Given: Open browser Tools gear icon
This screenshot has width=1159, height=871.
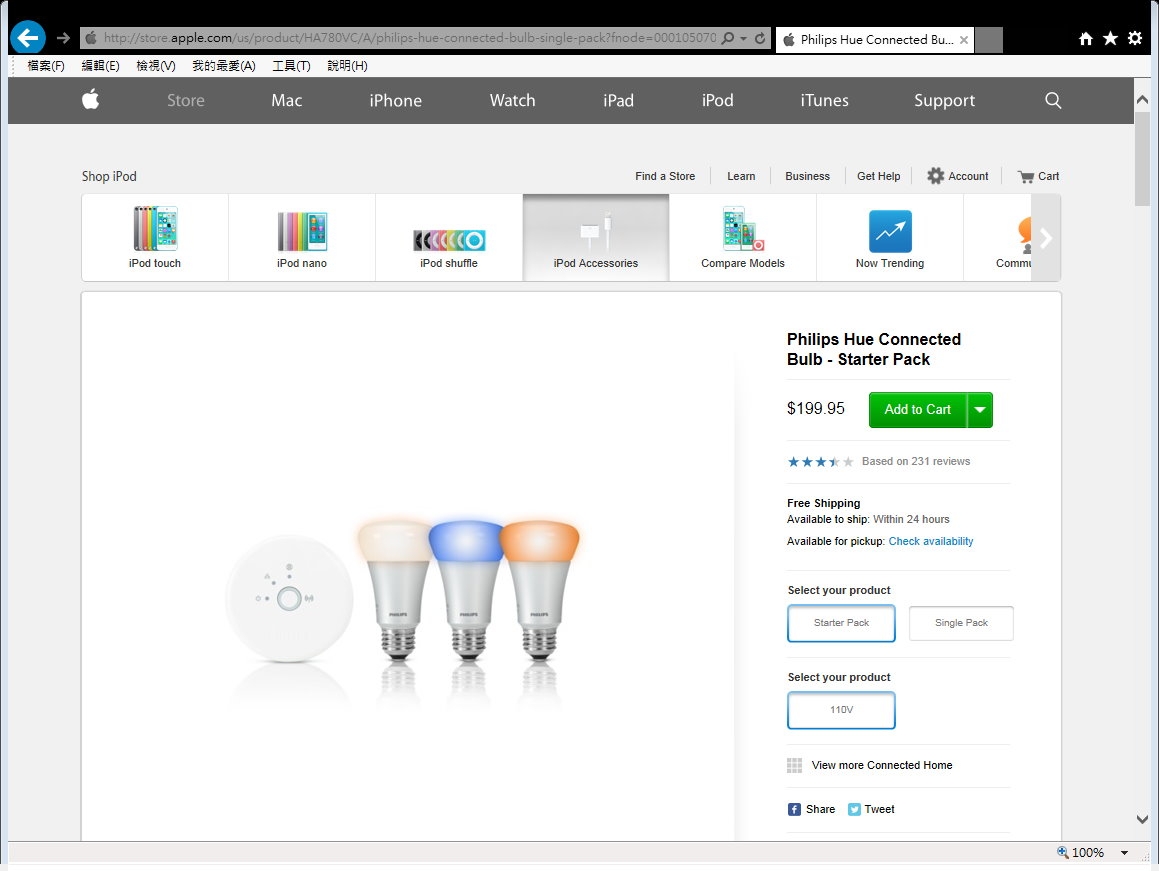Looking at the screenshot, I should click(1135, 38).
